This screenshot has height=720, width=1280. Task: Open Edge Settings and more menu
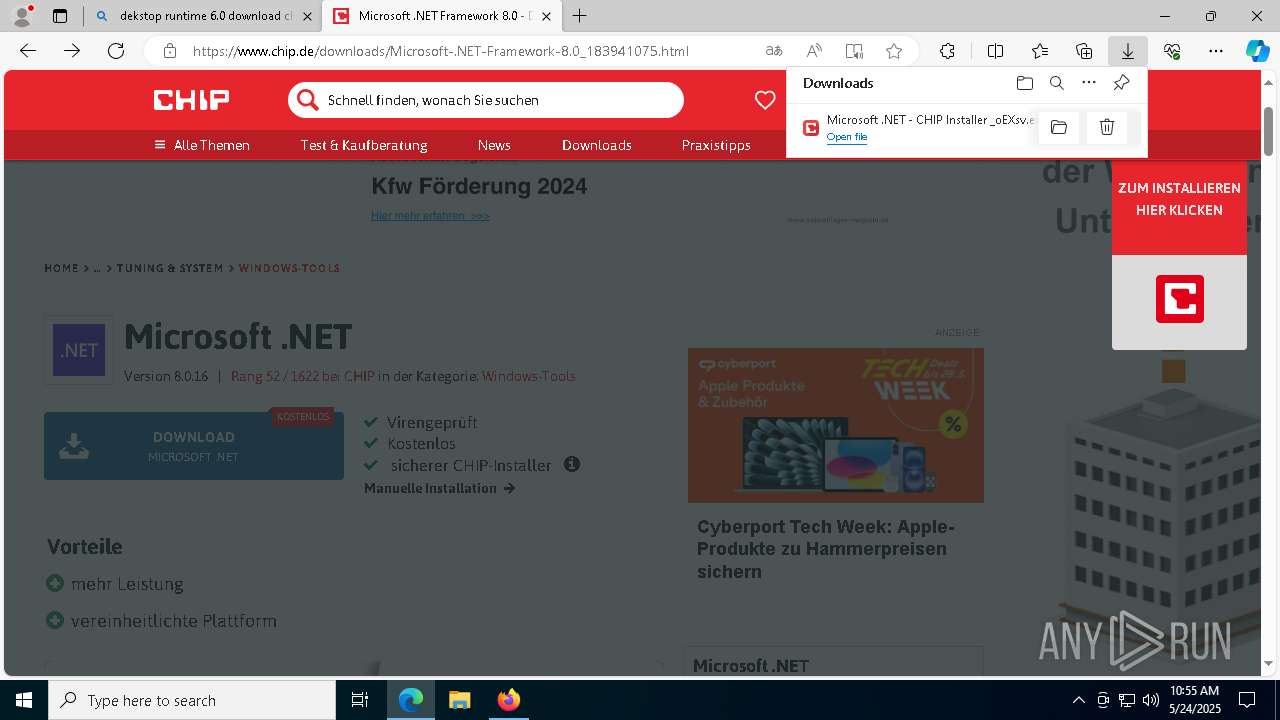[x=1216, y=51]
